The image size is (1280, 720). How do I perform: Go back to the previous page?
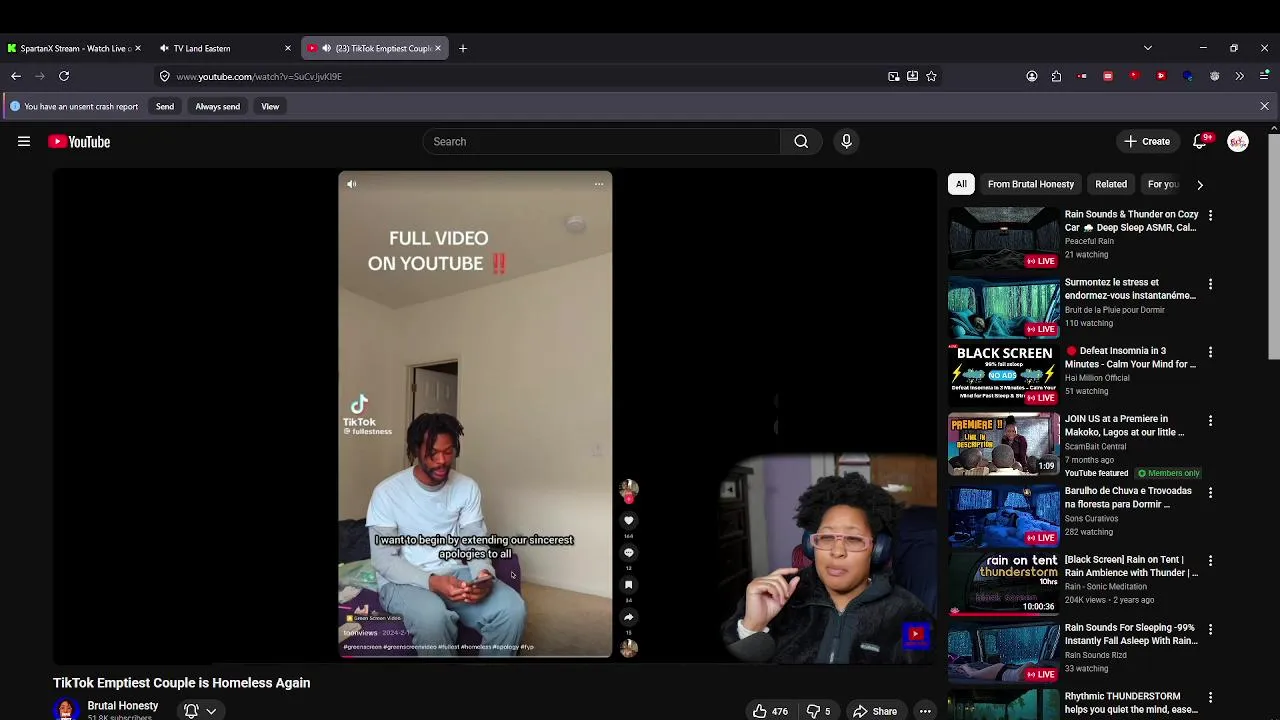tap(16, 76)
